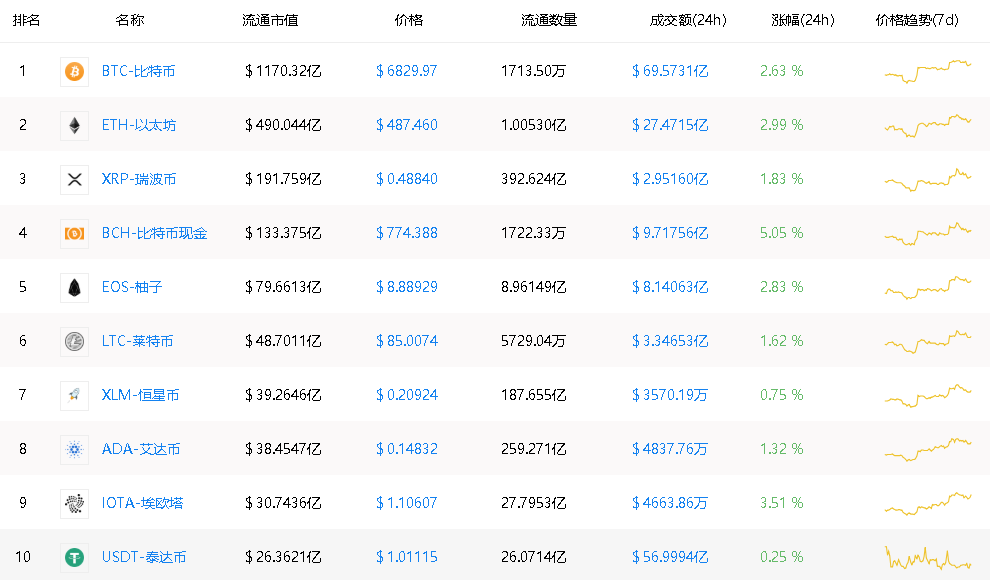Sort by 流通市值 column header
The image size is (990, 580).
point(270,20)
